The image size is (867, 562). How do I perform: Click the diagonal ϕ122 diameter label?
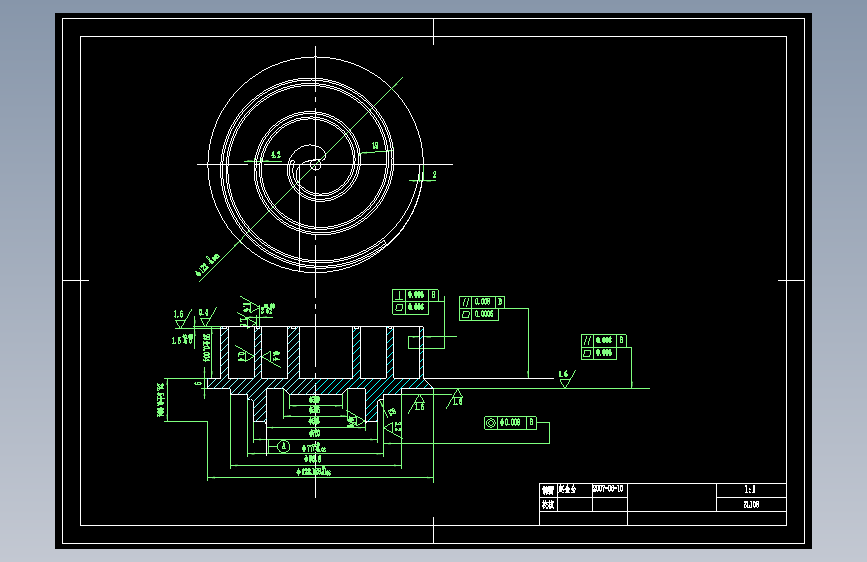click(x=207, y=265)
